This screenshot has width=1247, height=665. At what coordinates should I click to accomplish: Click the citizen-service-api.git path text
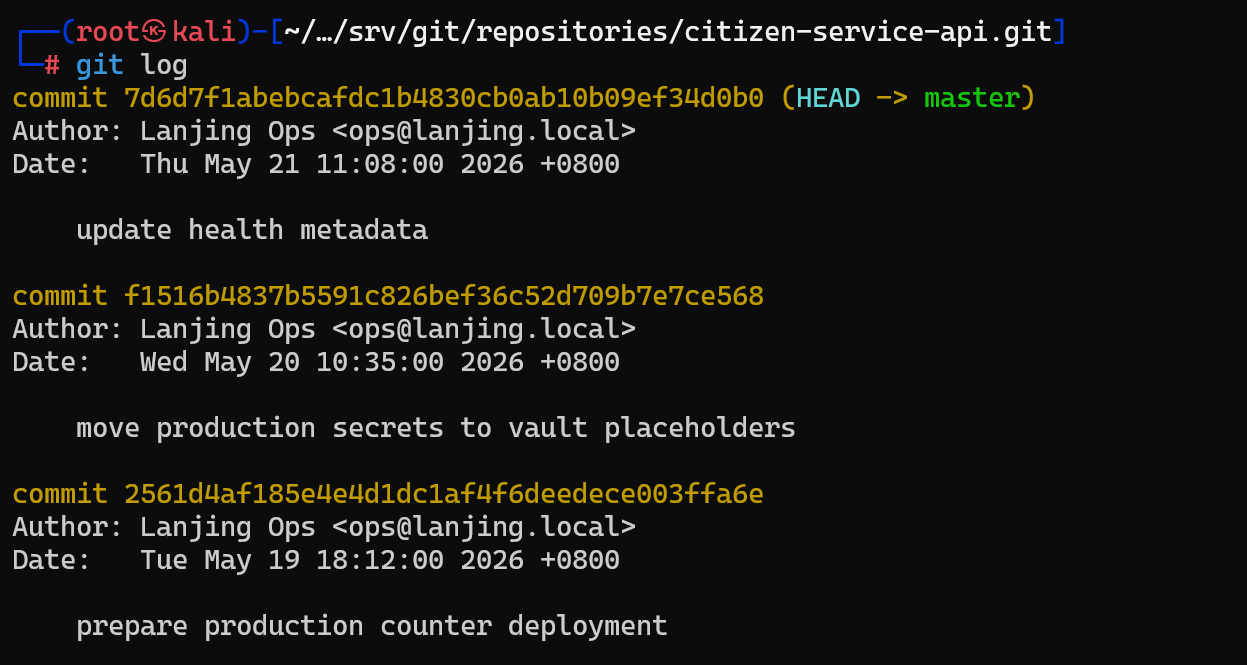tap(868, 32)
